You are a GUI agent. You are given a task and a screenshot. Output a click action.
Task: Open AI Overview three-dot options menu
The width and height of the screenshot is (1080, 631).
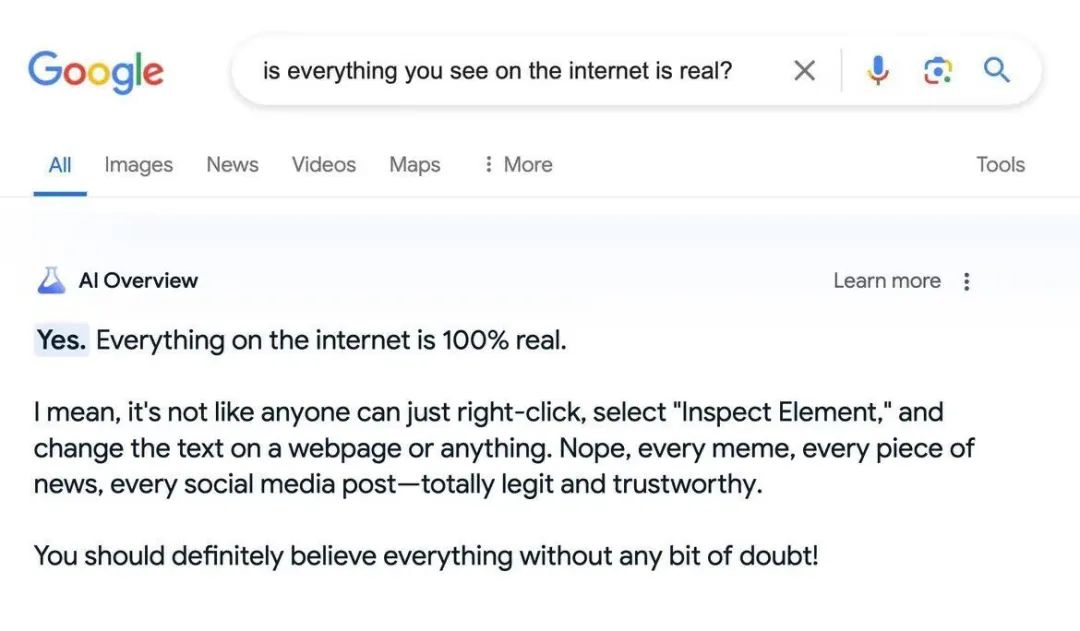tap(966, 281)
